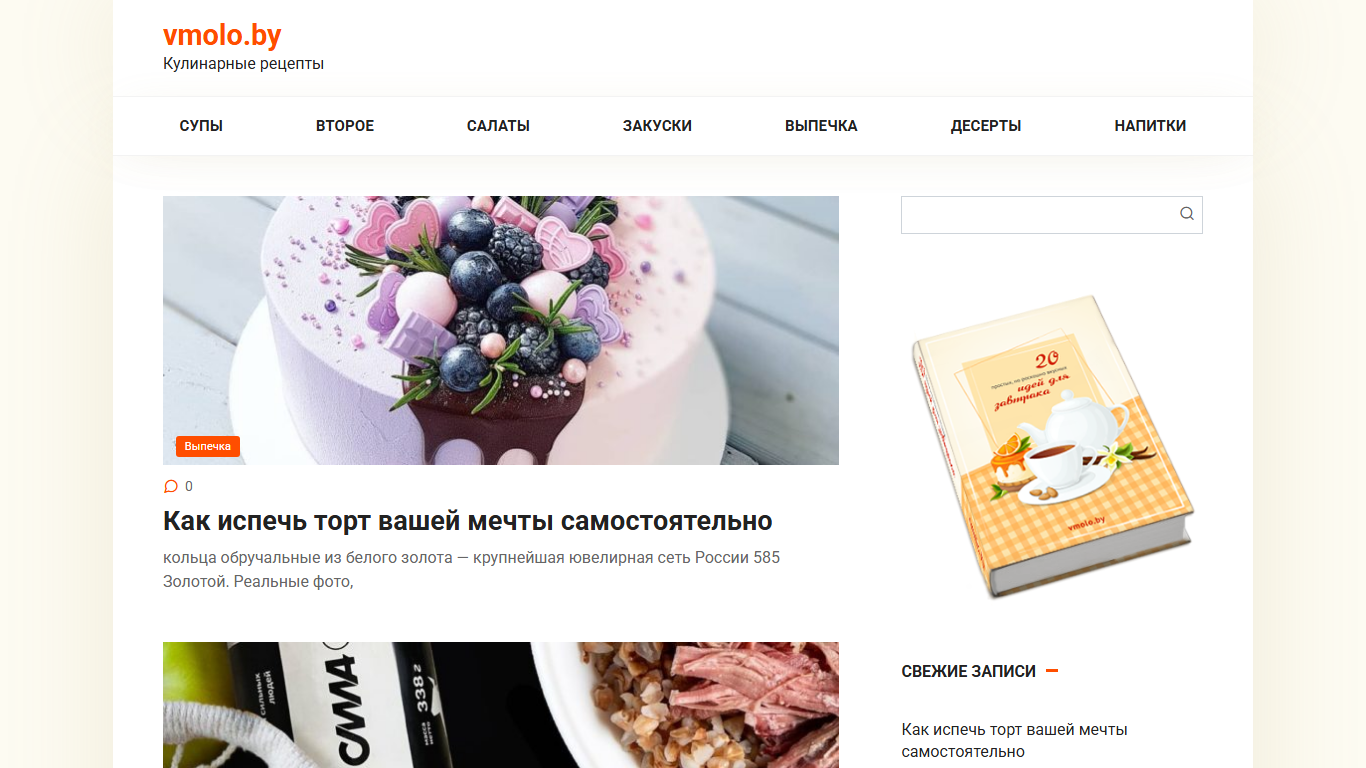The width and height of the screenshot is (1366, 768).
Task: Click the comment count zero next to bubble
Action: 189,487
